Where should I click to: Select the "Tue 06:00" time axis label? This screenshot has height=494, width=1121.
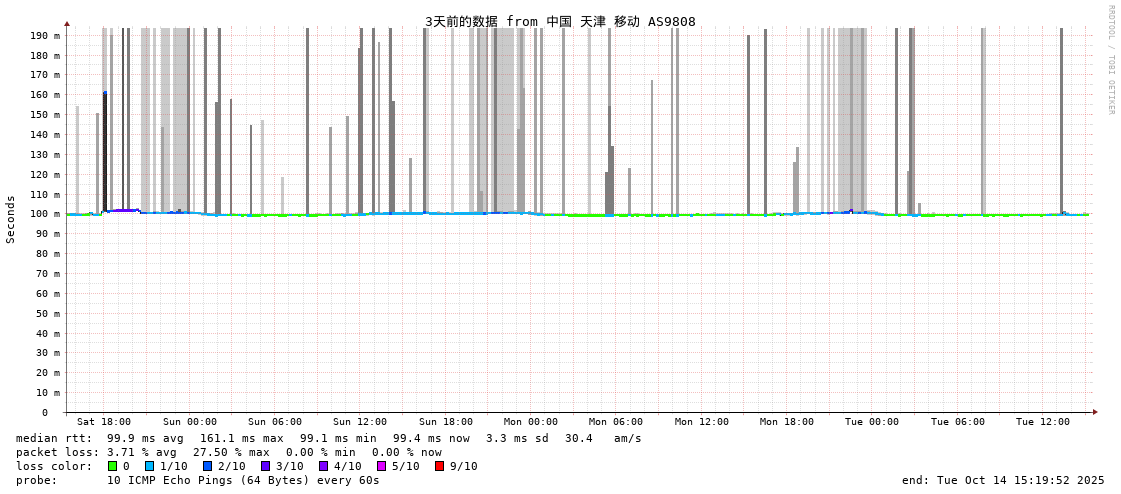(957, 422)
